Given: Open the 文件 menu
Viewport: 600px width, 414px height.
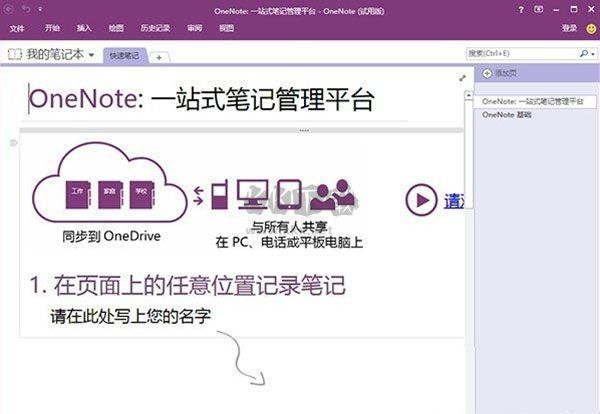Looking at the screenshot, I should 16,28.
